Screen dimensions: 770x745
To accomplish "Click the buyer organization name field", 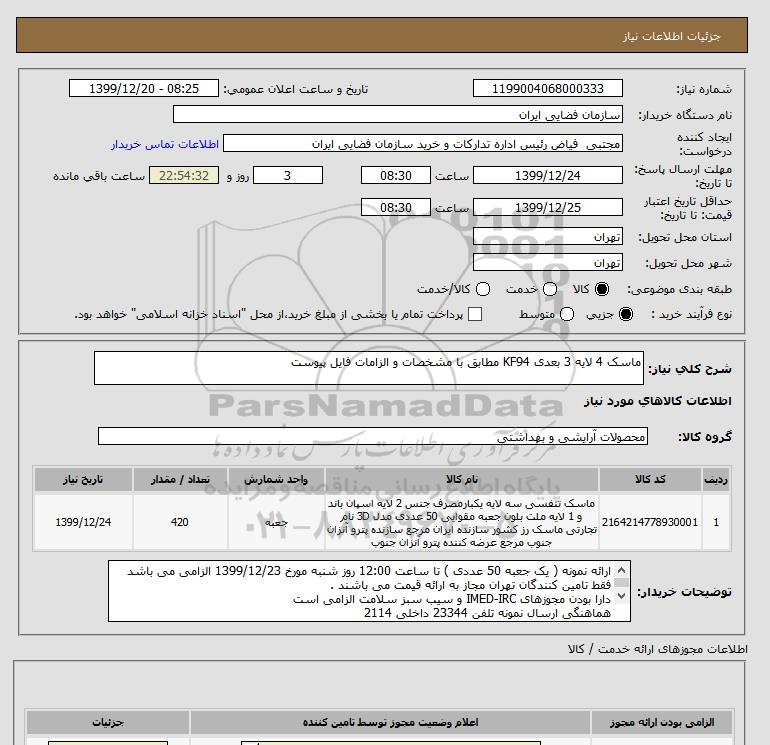I will coord(398,115).
